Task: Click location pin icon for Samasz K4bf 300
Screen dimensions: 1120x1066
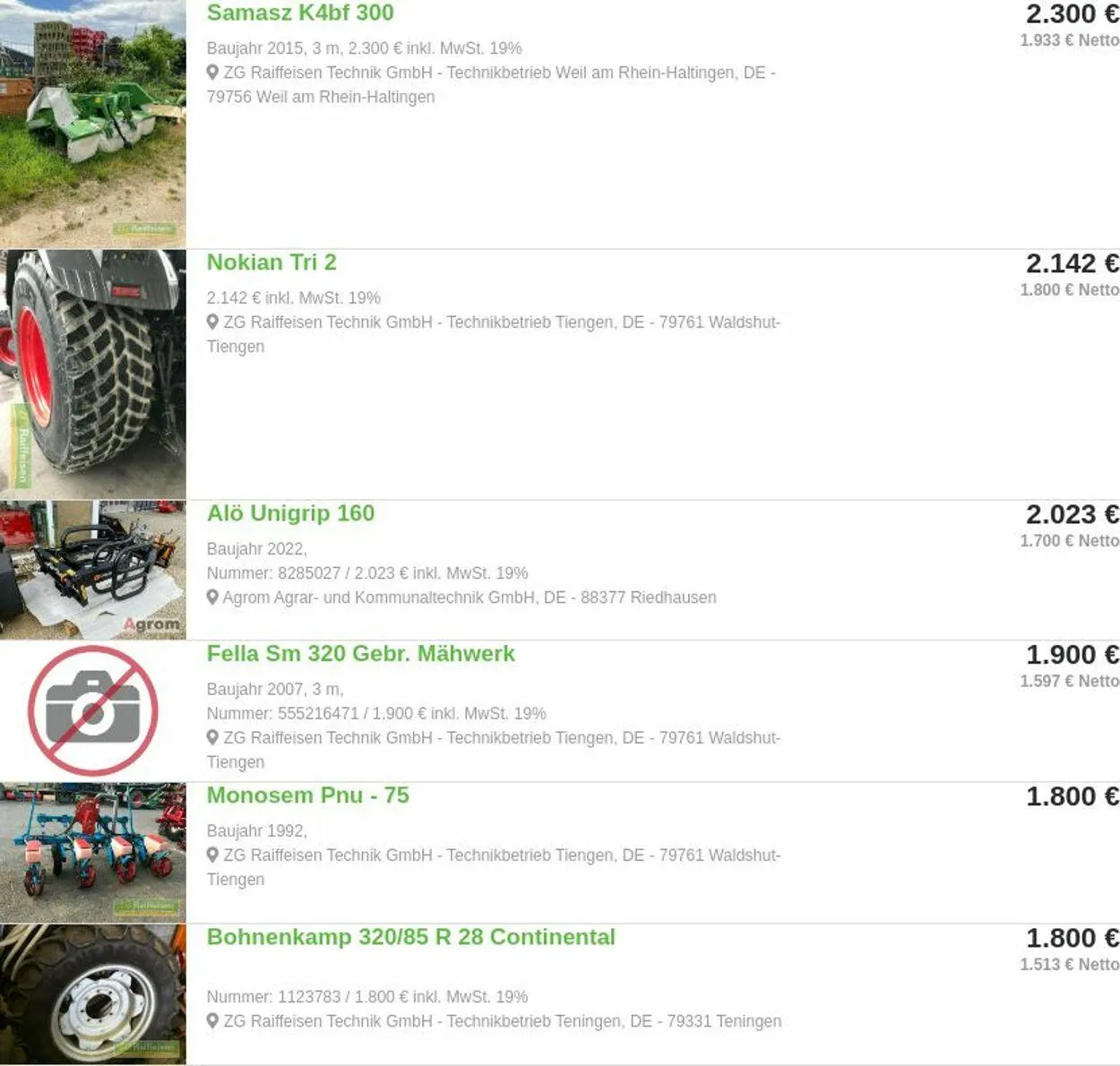Action: 212,73
